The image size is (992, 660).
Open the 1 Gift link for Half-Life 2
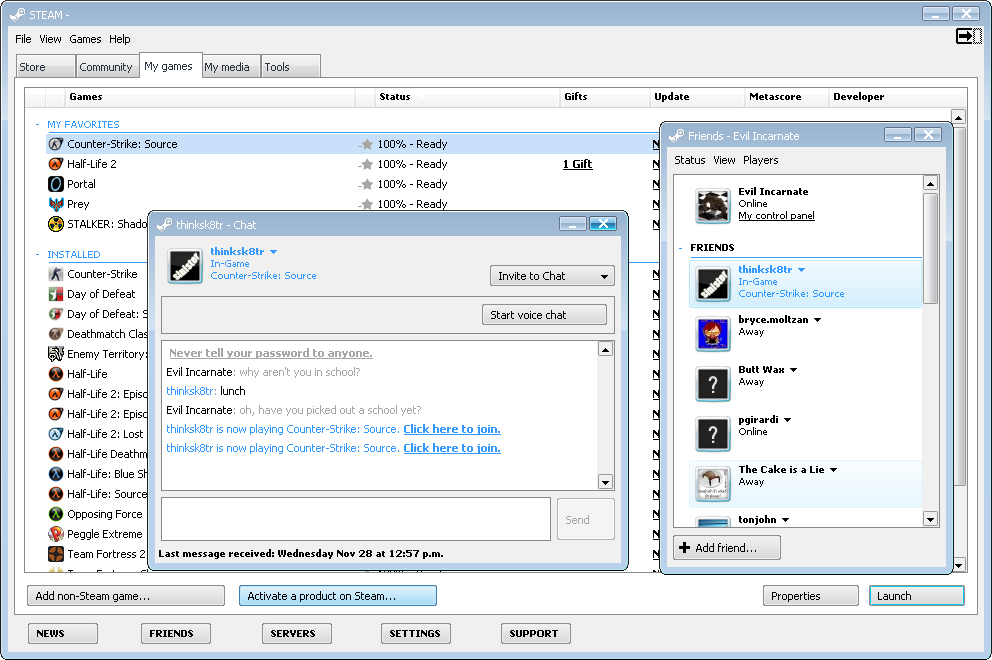pyautogui.click(x=578, y=165)
